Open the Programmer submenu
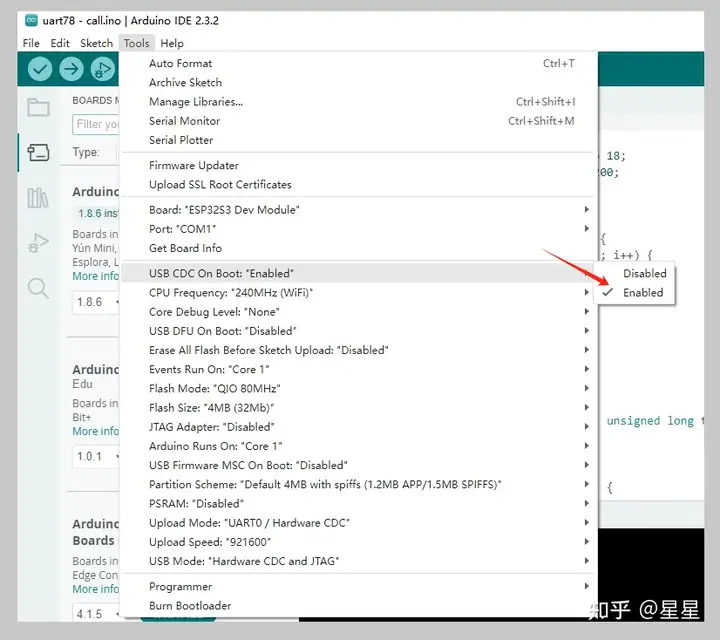Image resolution: width=720 pixels, height=640 pixels. 359,587
